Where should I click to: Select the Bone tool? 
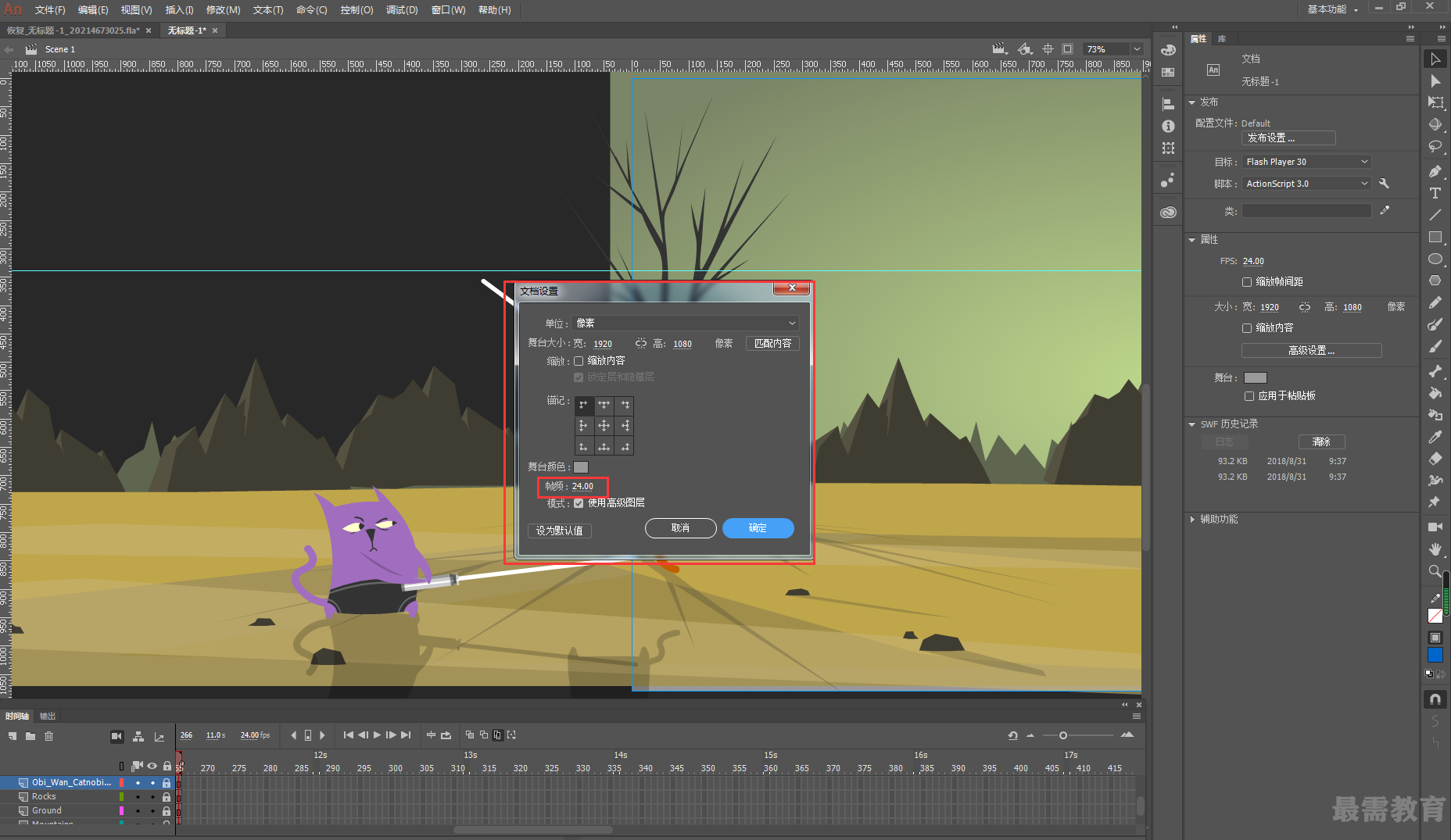1435,371
